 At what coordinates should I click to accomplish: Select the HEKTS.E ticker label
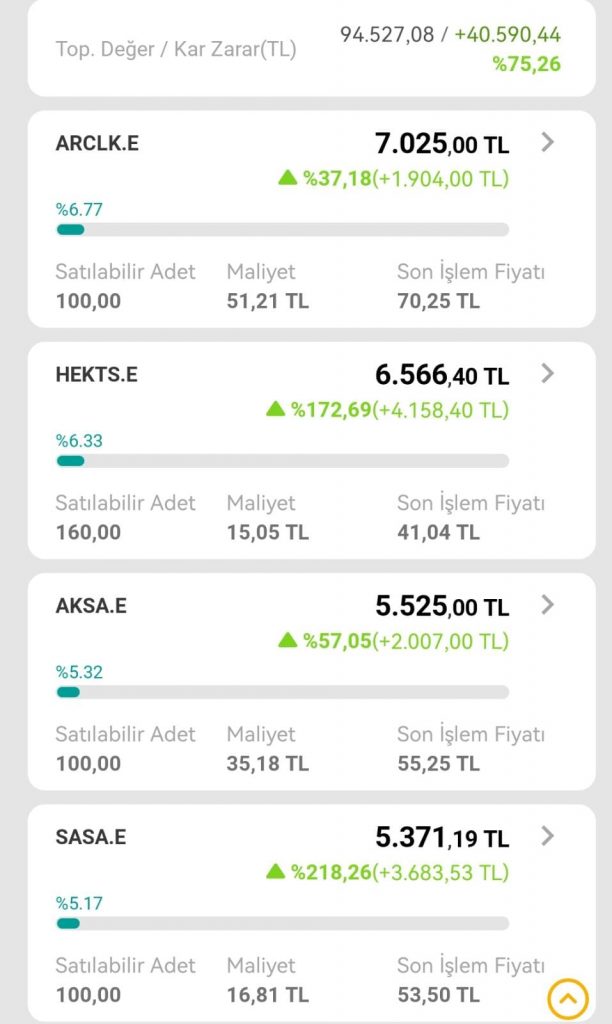97,375
